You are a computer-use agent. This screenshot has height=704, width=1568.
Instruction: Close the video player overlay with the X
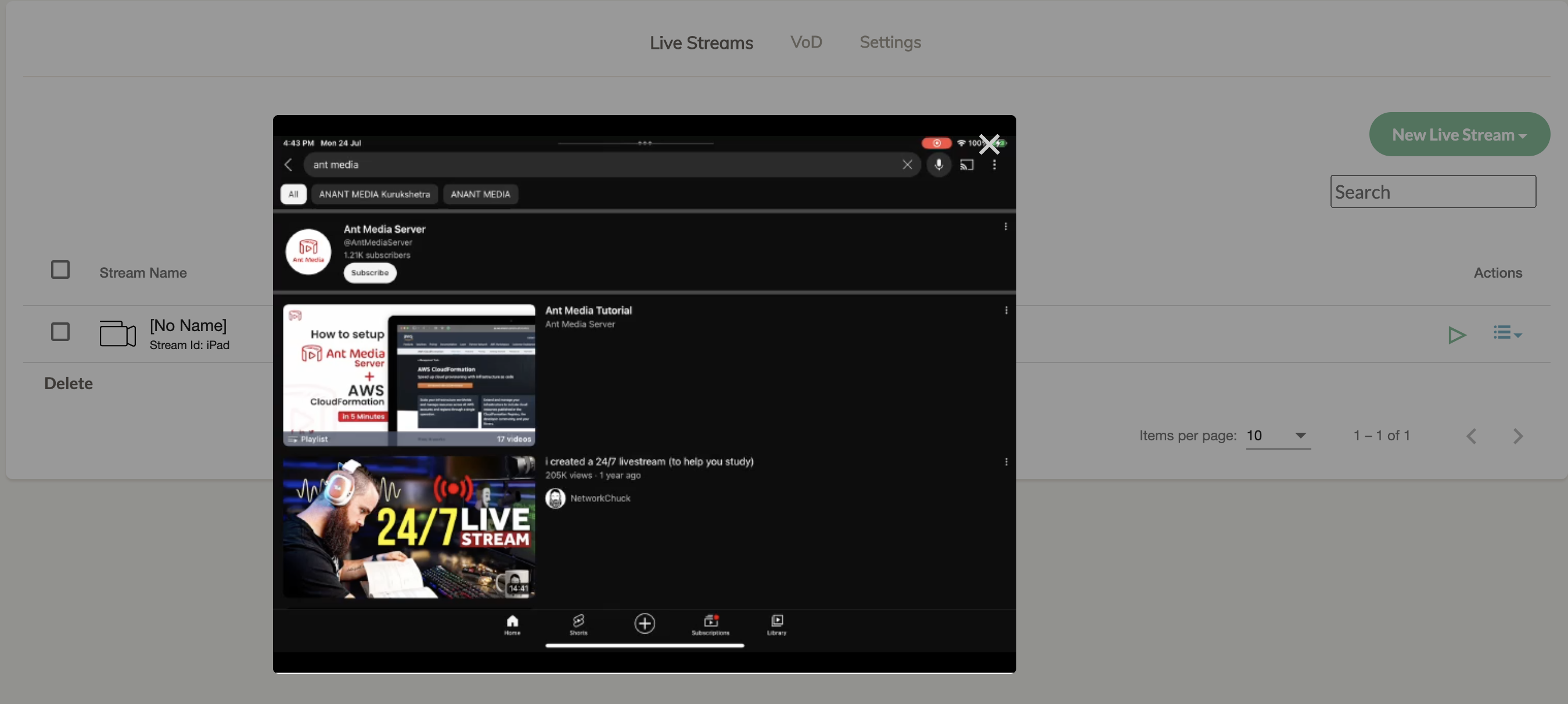[989, 144]
